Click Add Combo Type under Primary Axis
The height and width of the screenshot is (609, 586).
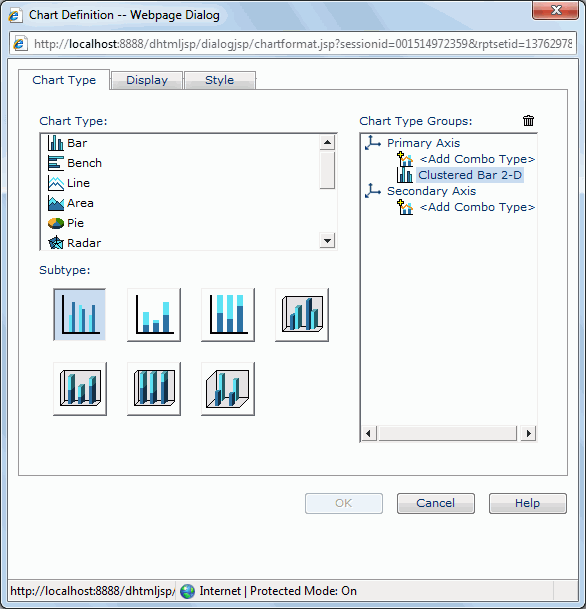pyautogui.click(x=477, y=159)
